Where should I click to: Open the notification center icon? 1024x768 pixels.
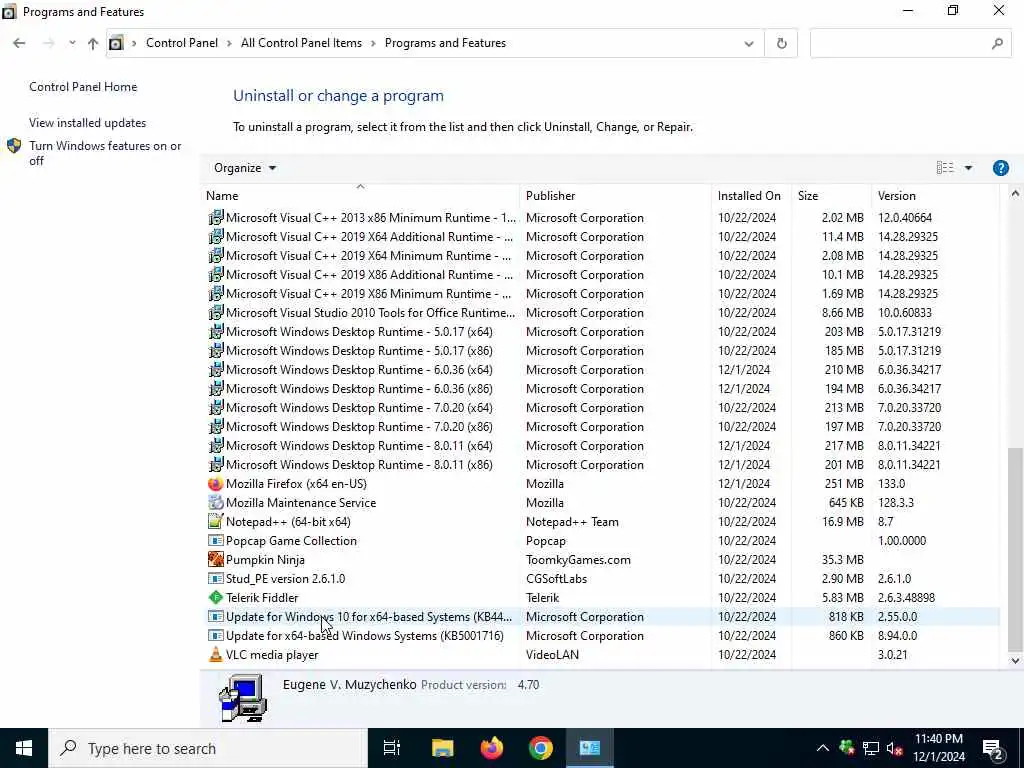click(993, 748)
